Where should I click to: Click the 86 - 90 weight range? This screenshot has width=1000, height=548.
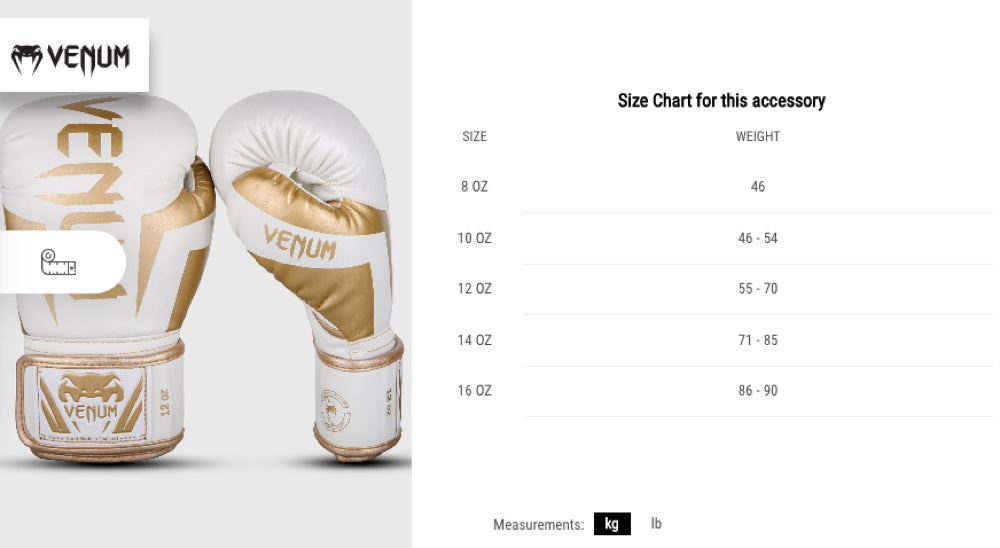click(x=757, y=391)
